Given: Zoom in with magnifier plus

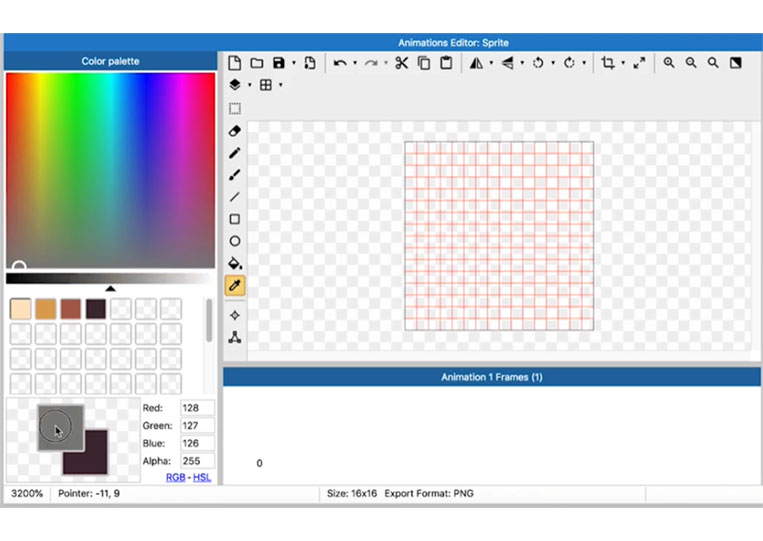Looking at the screenshot, I should (669, 63).
